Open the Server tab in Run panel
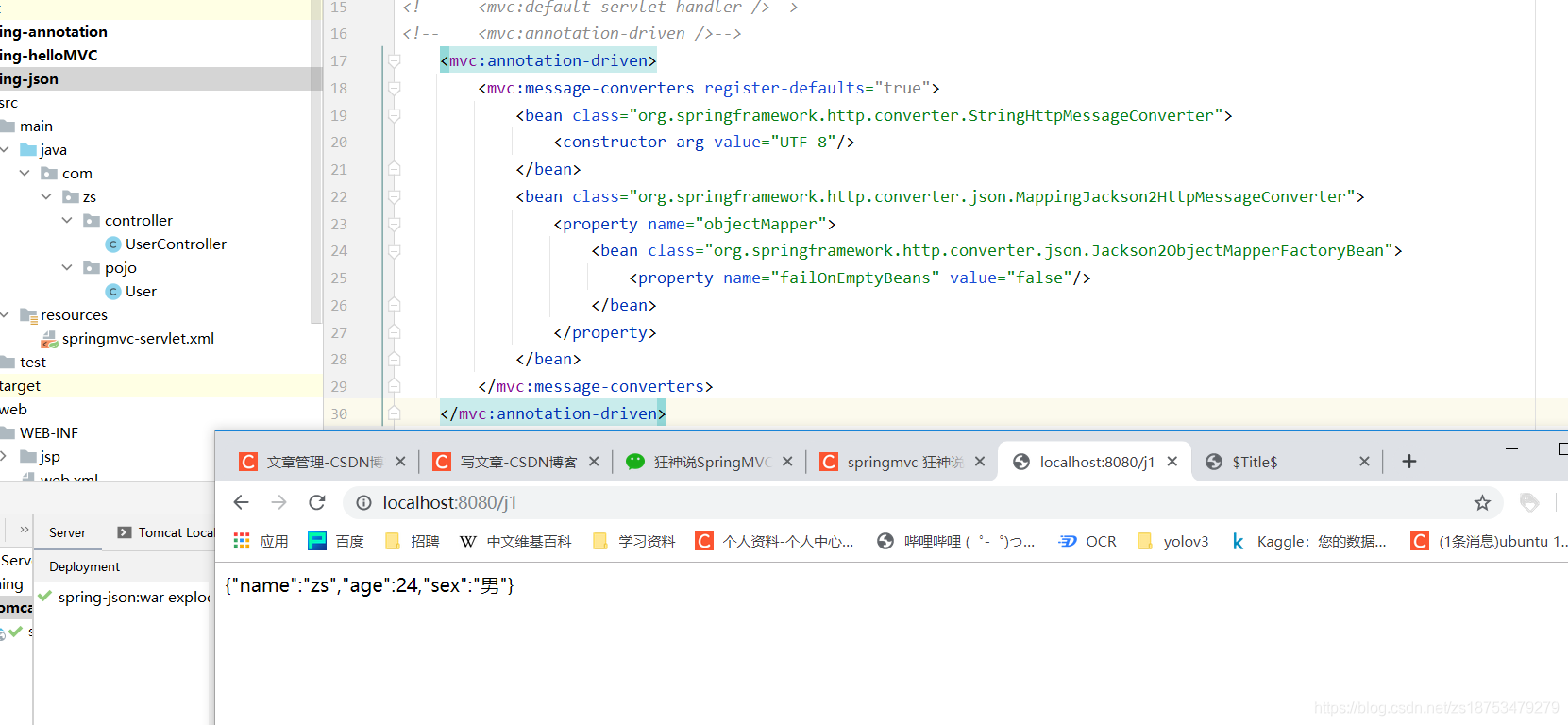Image resolution: width=1568 pixels, height=725 pixels. tap(67, 532)
